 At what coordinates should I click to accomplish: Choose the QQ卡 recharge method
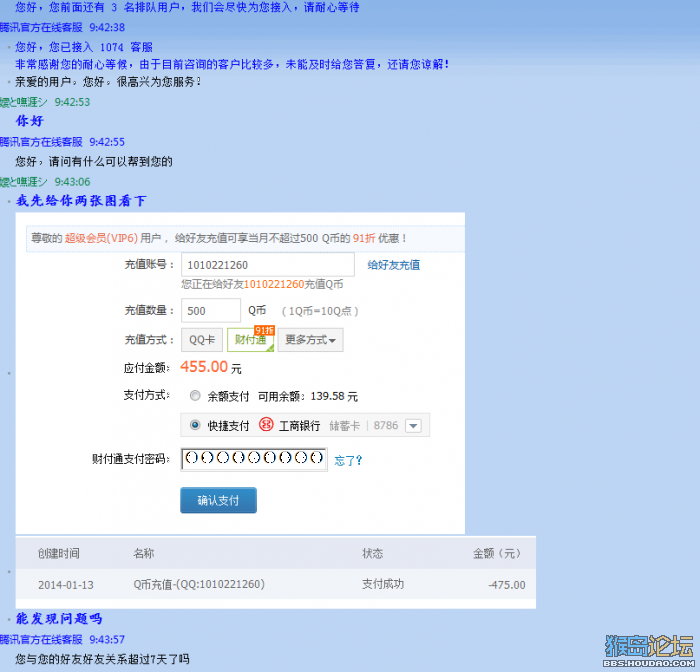coord(202,340)
